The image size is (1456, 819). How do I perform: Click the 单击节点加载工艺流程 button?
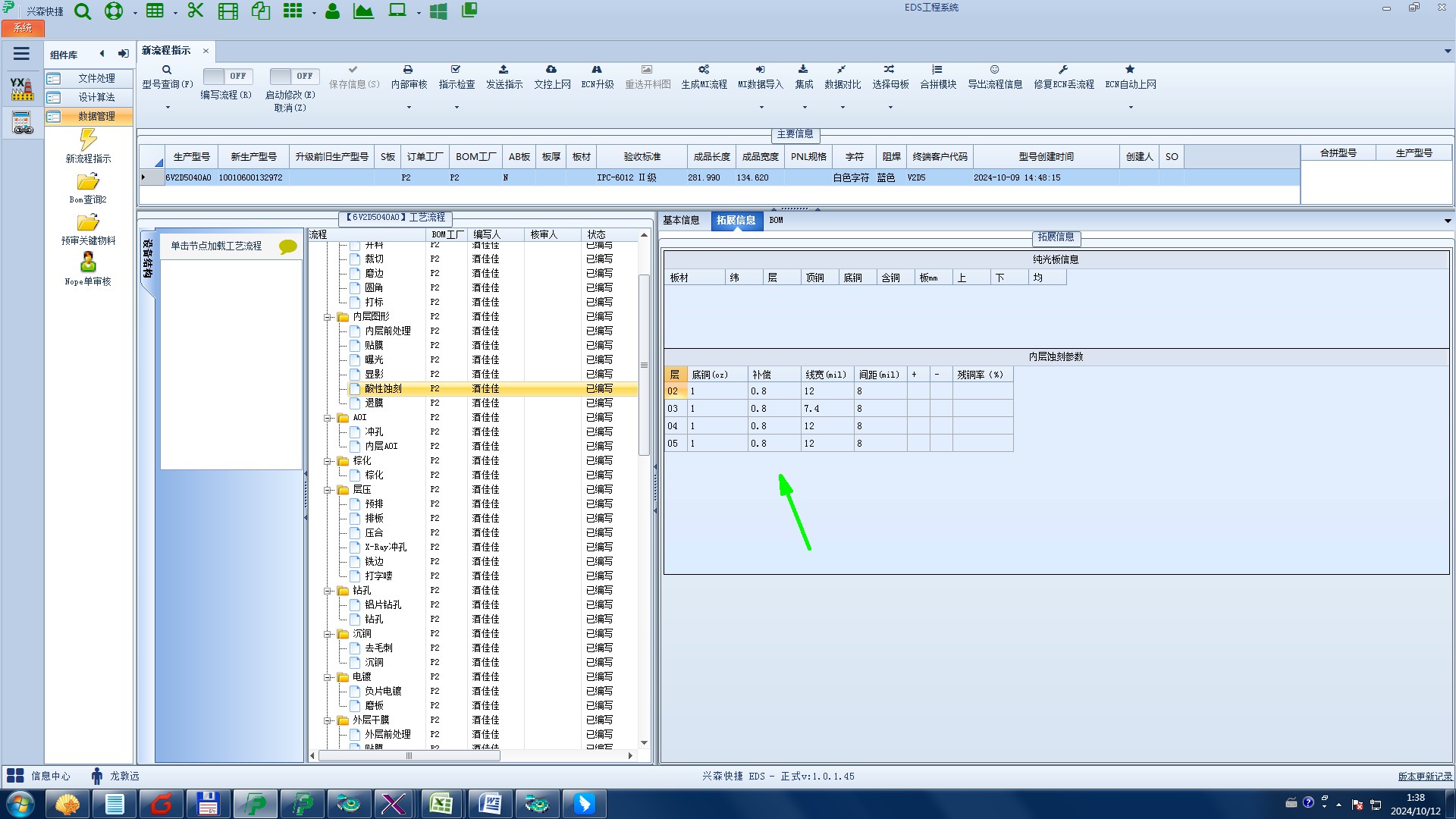(216, 246)
